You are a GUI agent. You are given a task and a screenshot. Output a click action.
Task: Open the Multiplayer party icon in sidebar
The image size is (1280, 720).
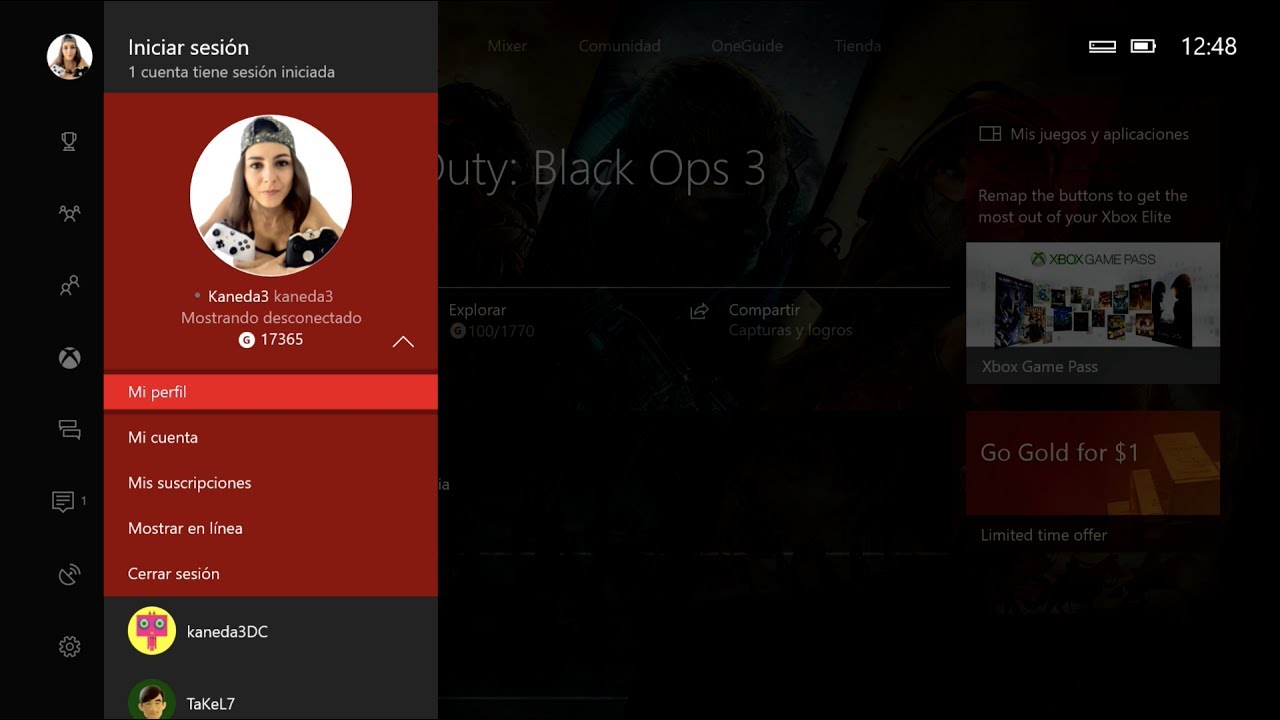[69, 213]
